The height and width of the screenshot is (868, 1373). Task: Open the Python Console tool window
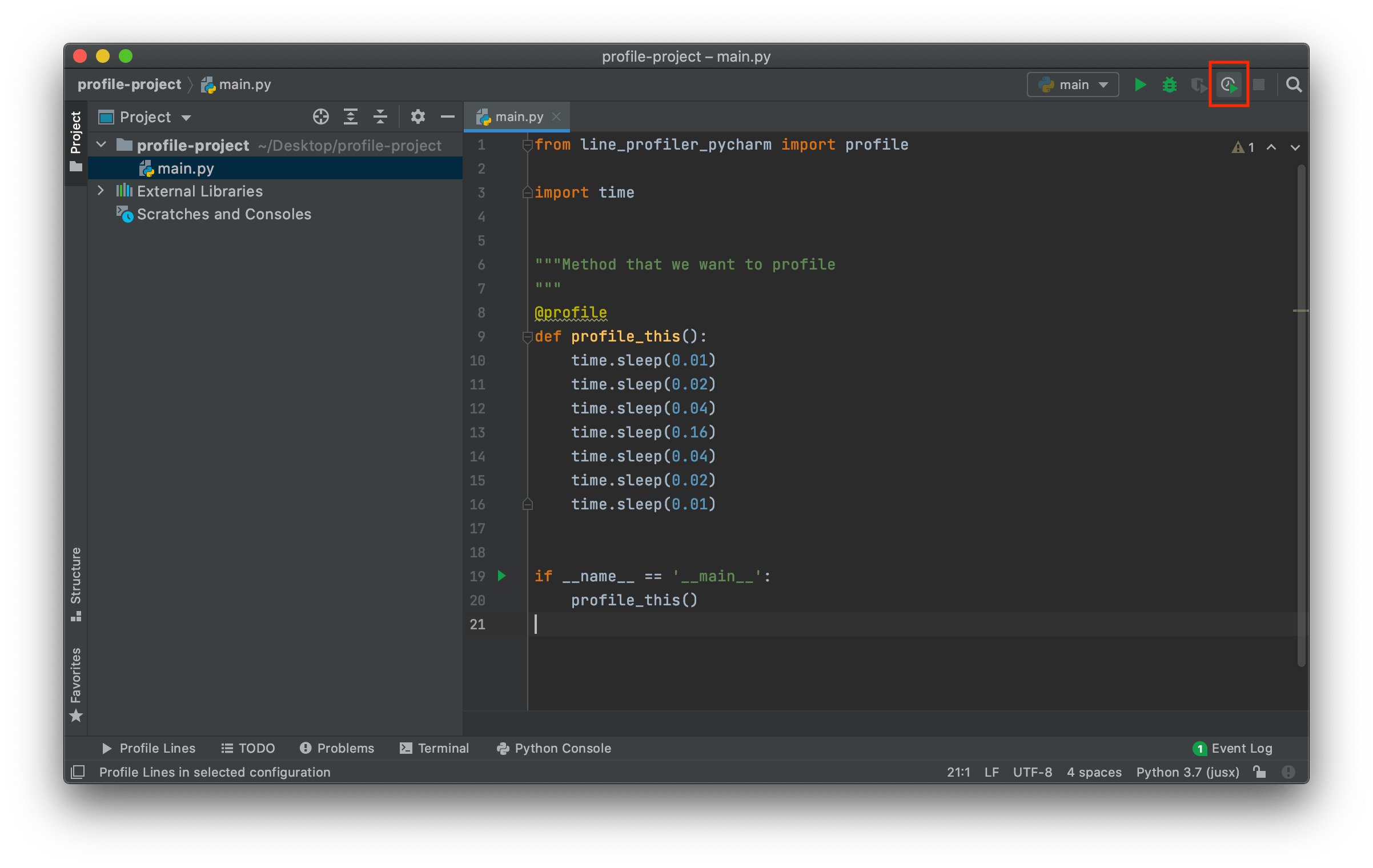[x=554, y=748]
